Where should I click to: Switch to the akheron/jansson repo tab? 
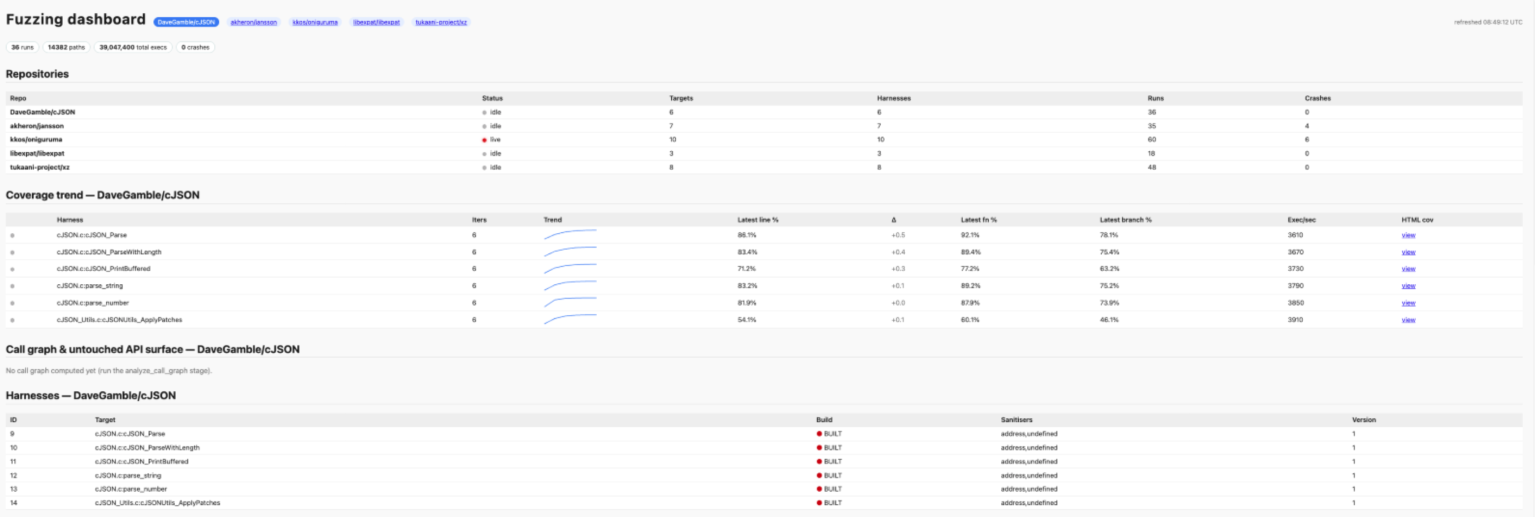255,21
